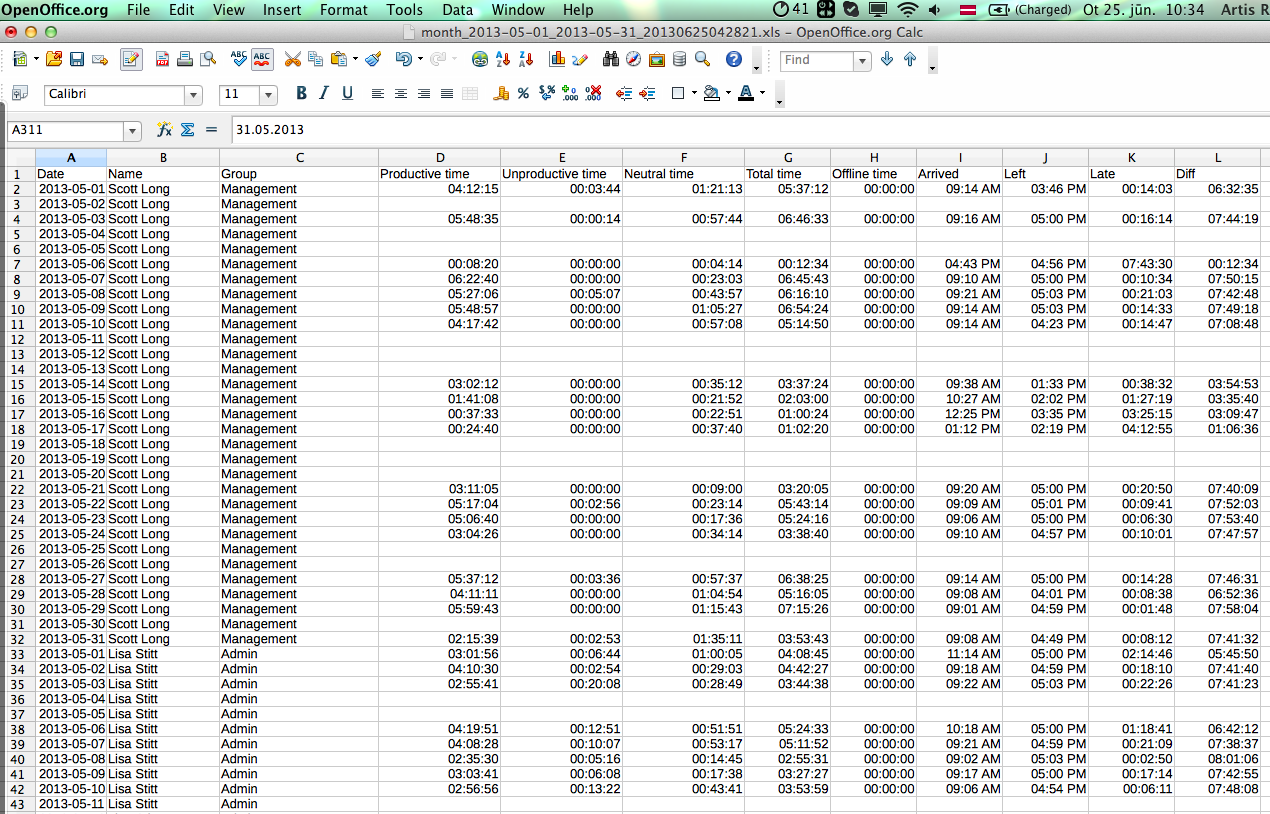Toggle AutoSpellcheck
This screenshot has width=1270, height=814.
262,60
